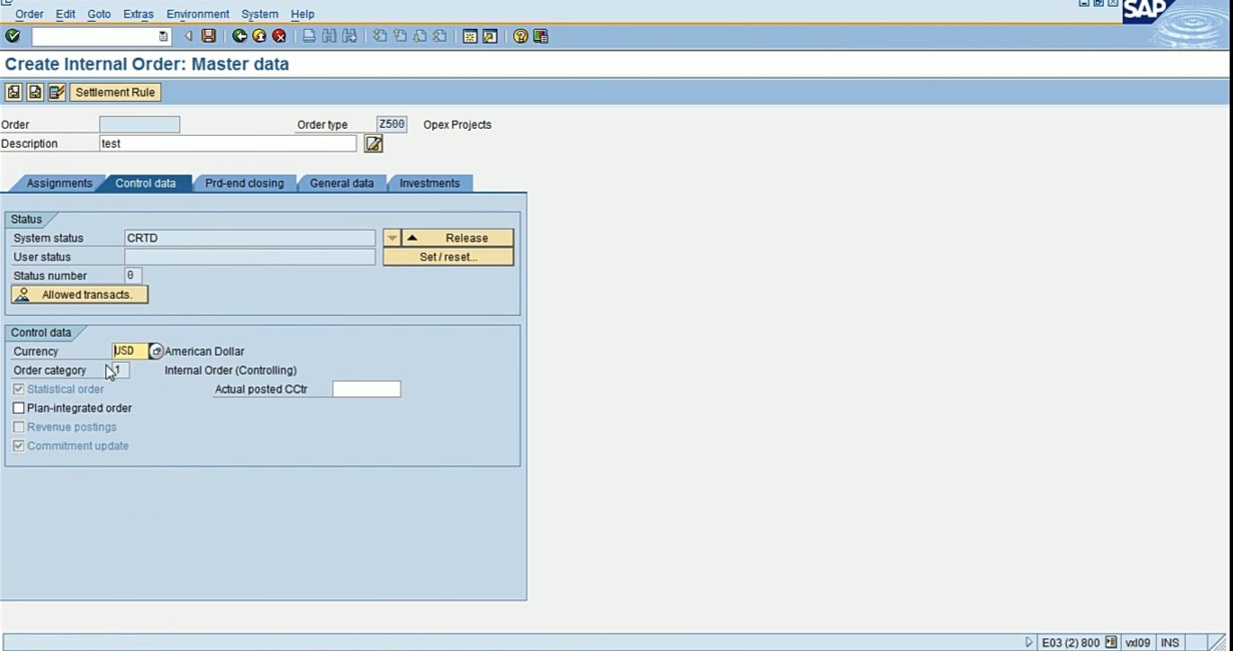The image size is (1233, 651).
Task: Click the Currency USD field
Action: click(130, 351)
